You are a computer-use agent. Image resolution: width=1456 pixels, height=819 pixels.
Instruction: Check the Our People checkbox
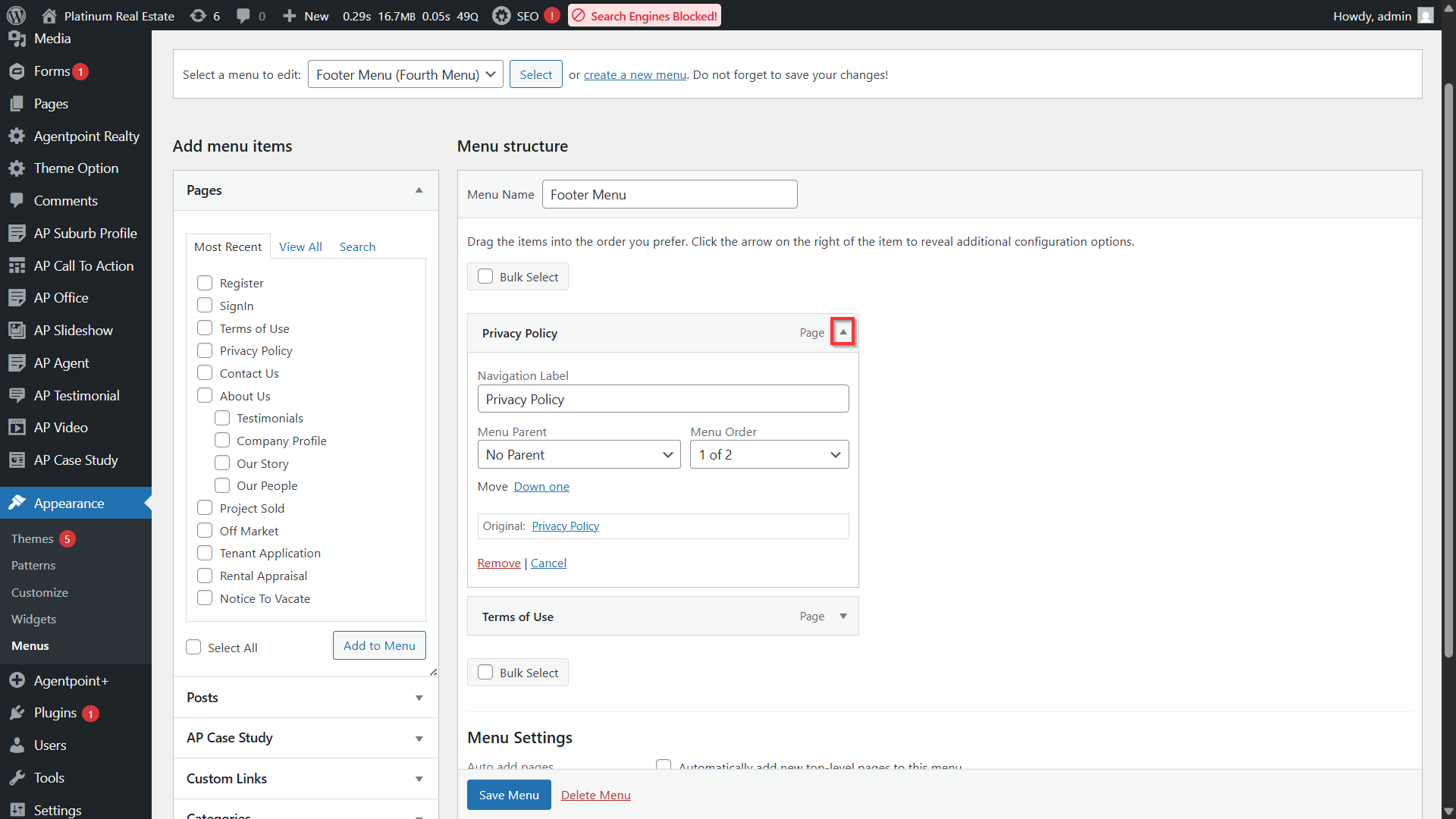coord(222,485)
